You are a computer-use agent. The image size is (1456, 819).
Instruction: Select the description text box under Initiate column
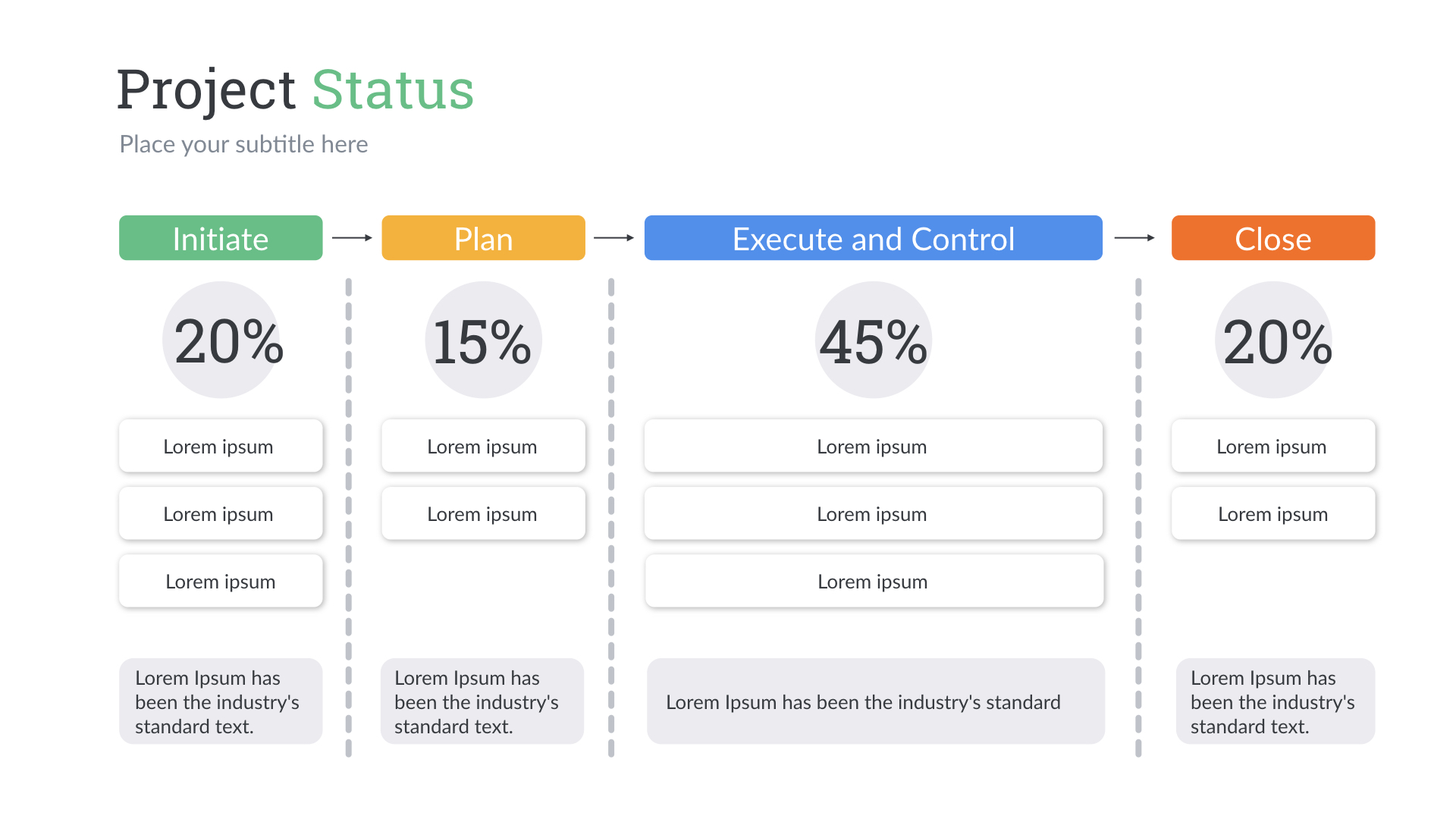pos(221,701)
